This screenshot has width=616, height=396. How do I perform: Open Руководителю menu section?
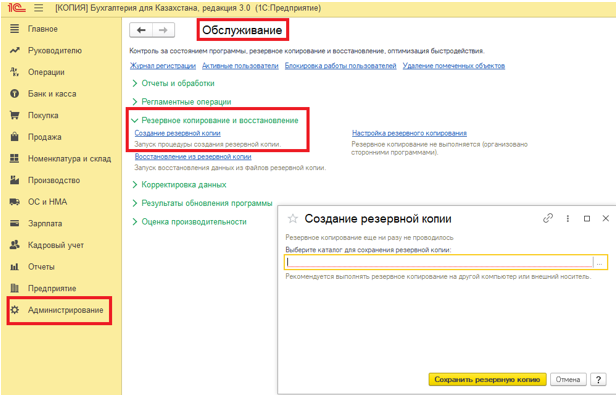pos(55,51)
